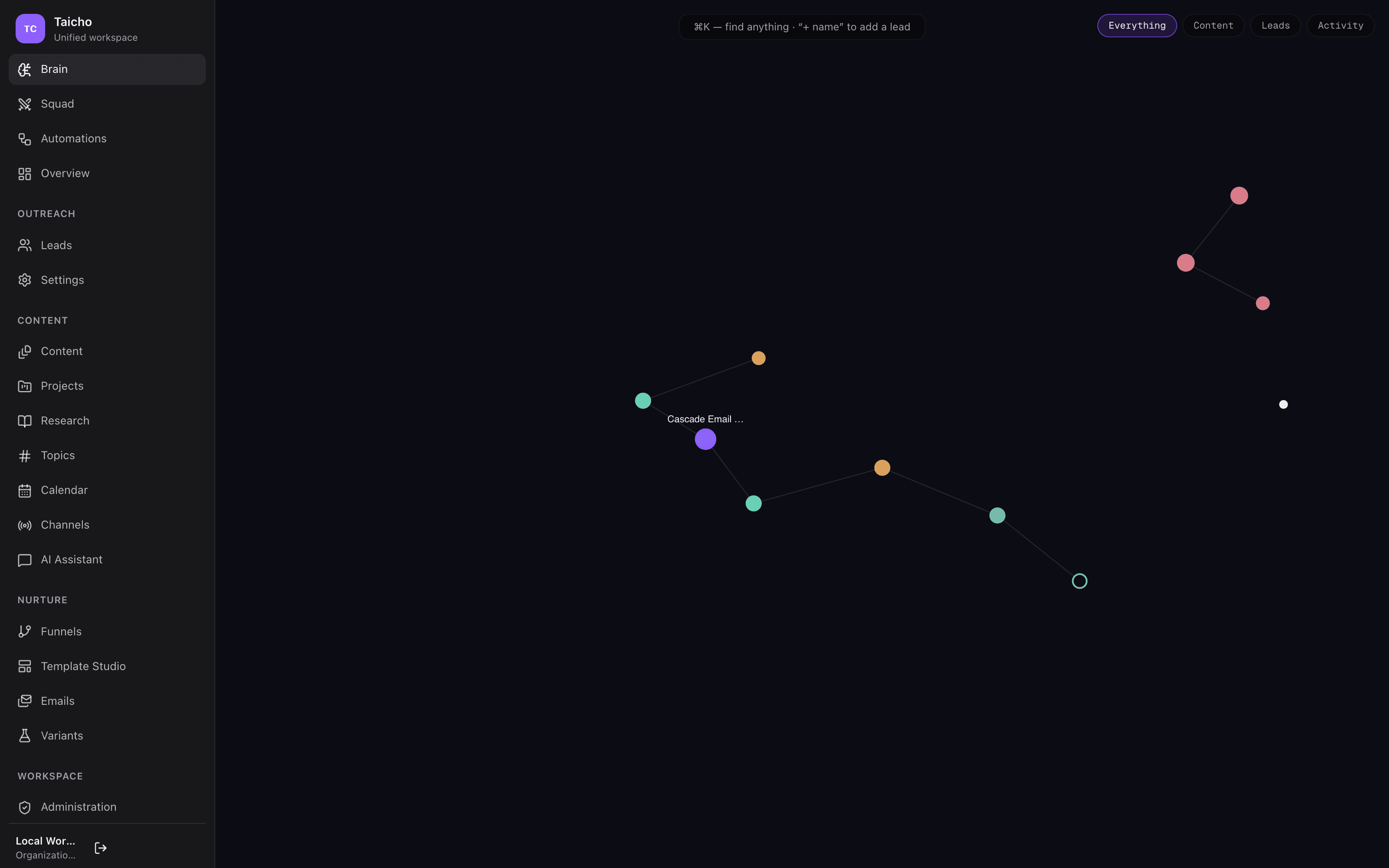
Task: Click the Settings gear icon
Action: 25,280
